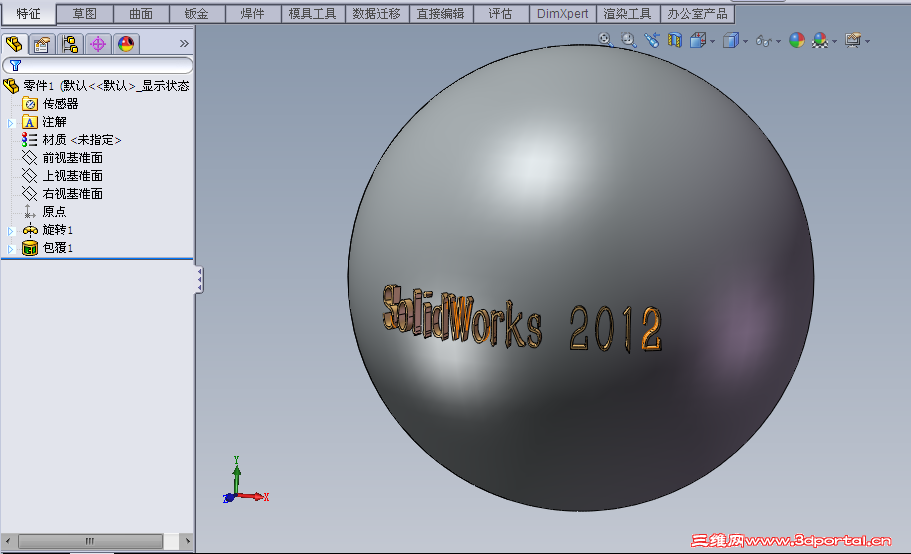The width and height of the screenshot is (911, 554).
Task: Open the View Orientation dropdown arrow
Action: pyautogui.click(x=713, y=41)
